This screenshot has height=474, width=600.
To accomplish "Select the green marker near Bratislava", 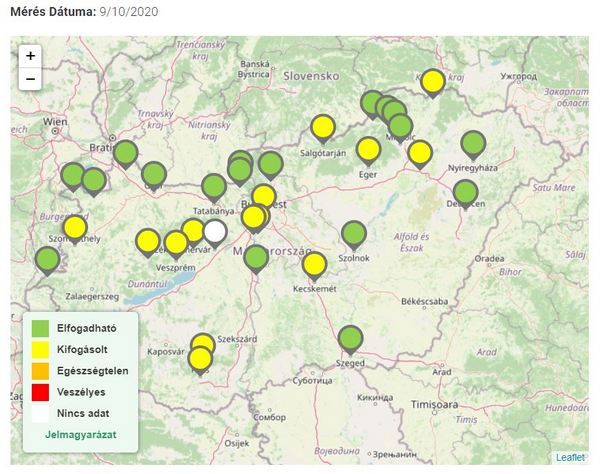I will click(x=125, y=153).
